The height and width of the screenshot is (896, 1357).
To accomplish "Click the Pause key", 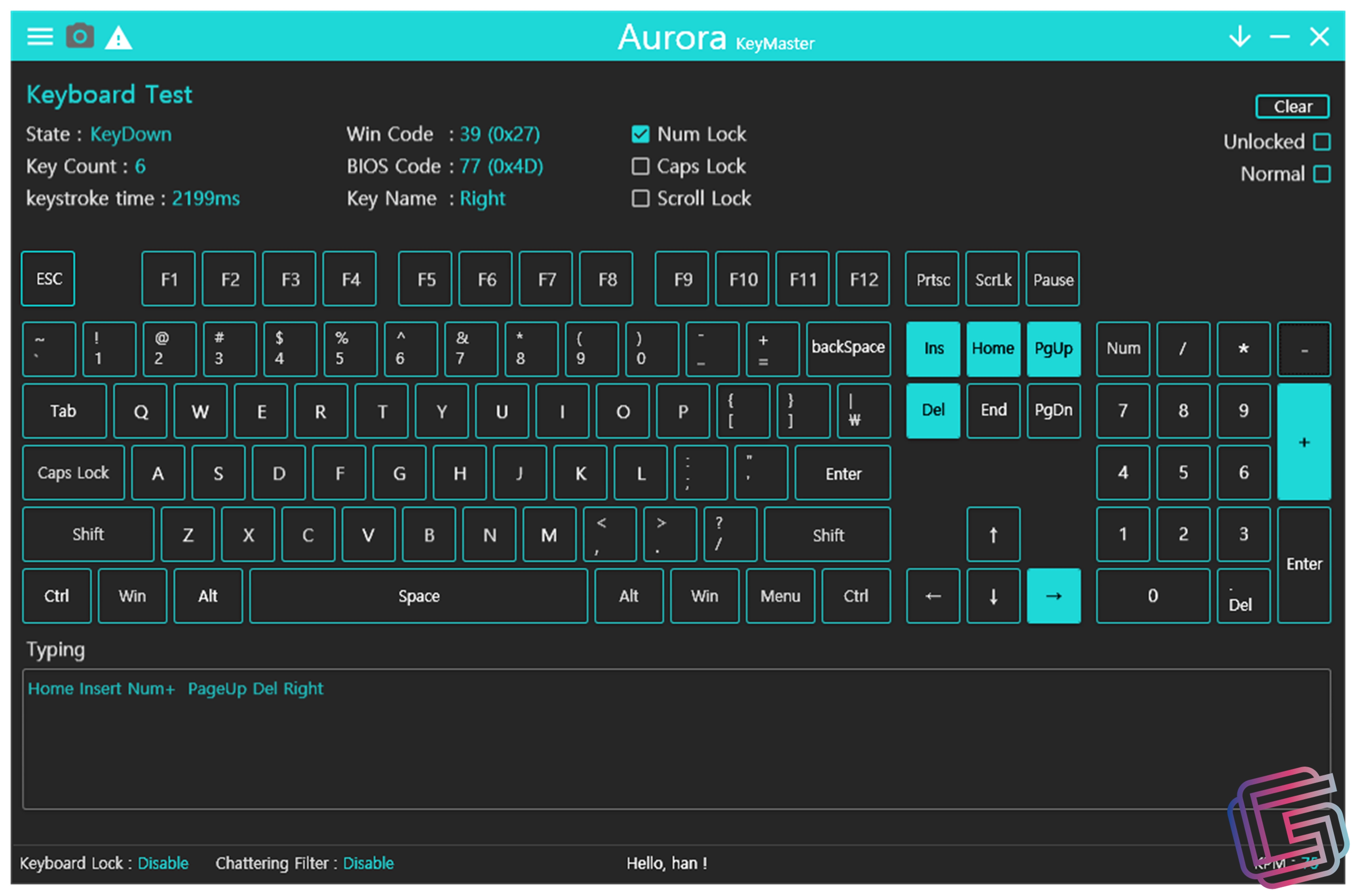I will click(1053, 279).
